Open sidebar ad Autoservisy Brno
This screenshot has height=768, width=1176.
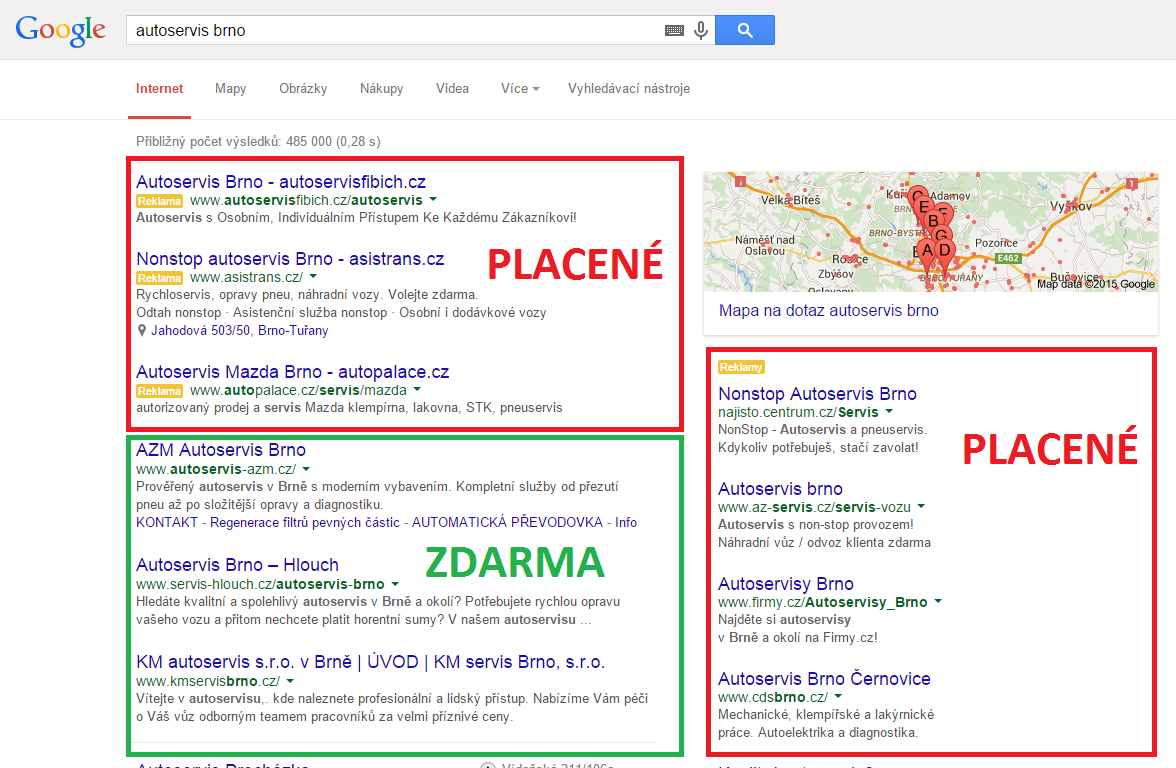pos(786,584)
